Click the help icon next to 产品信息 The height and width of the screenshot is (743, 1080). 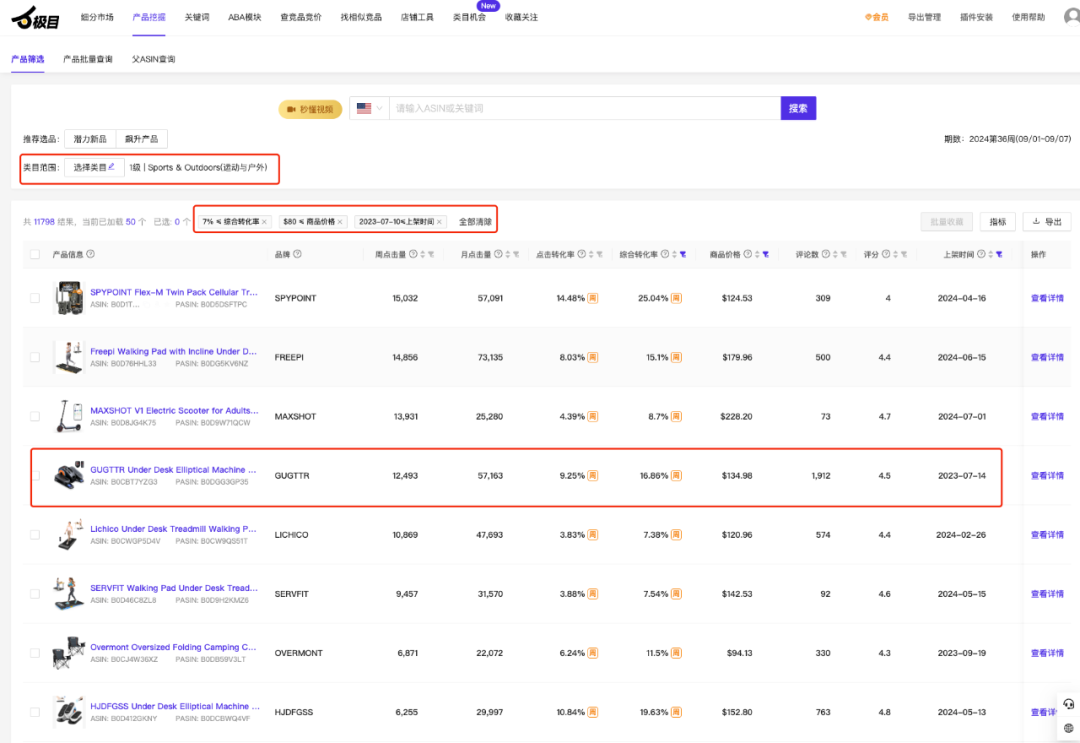pos(91,254)
